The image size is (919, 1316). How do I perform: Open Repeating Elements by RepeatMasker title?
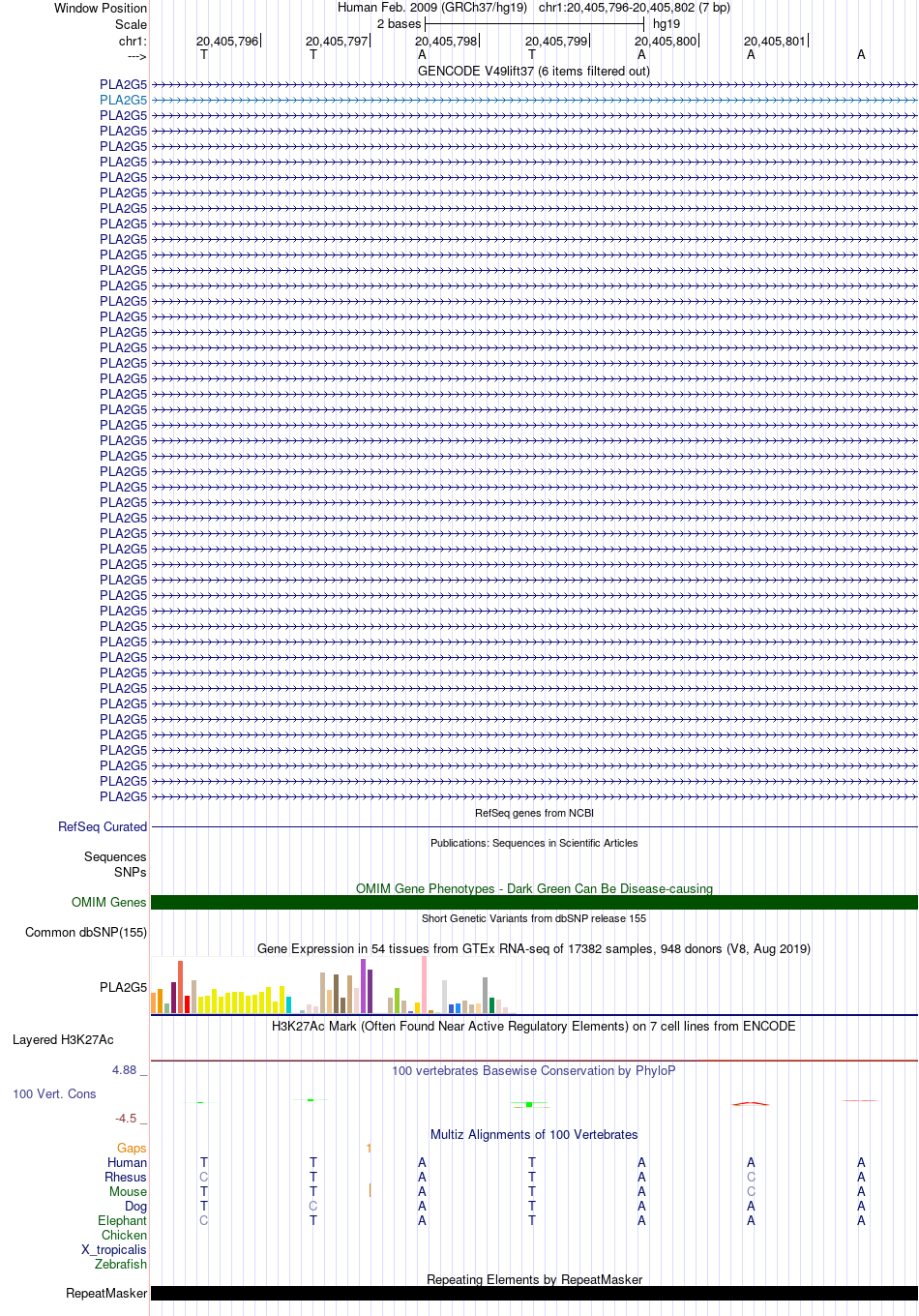534,1279
